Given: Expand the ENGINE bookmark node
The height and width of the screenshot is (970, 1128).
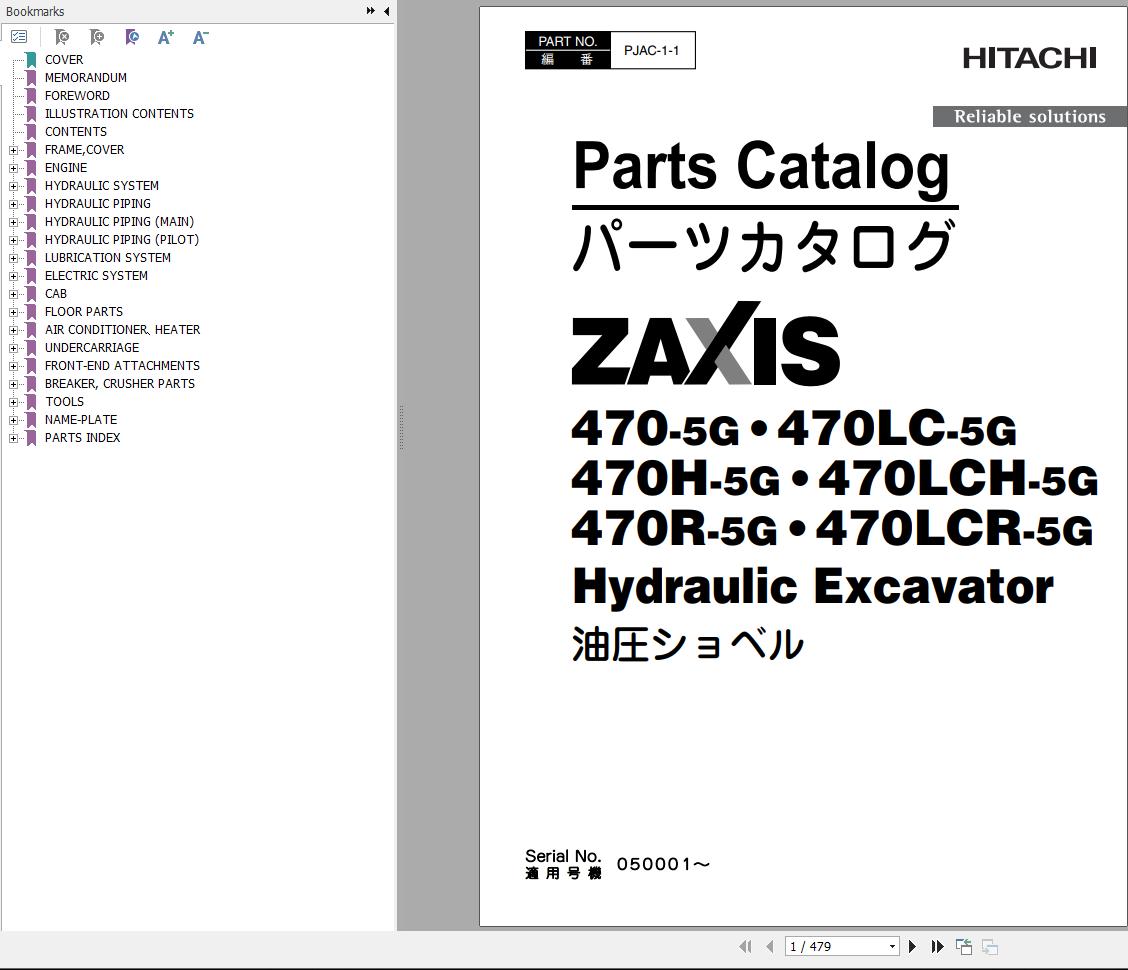Looking at the screenshot, I should tap(13, 168).
